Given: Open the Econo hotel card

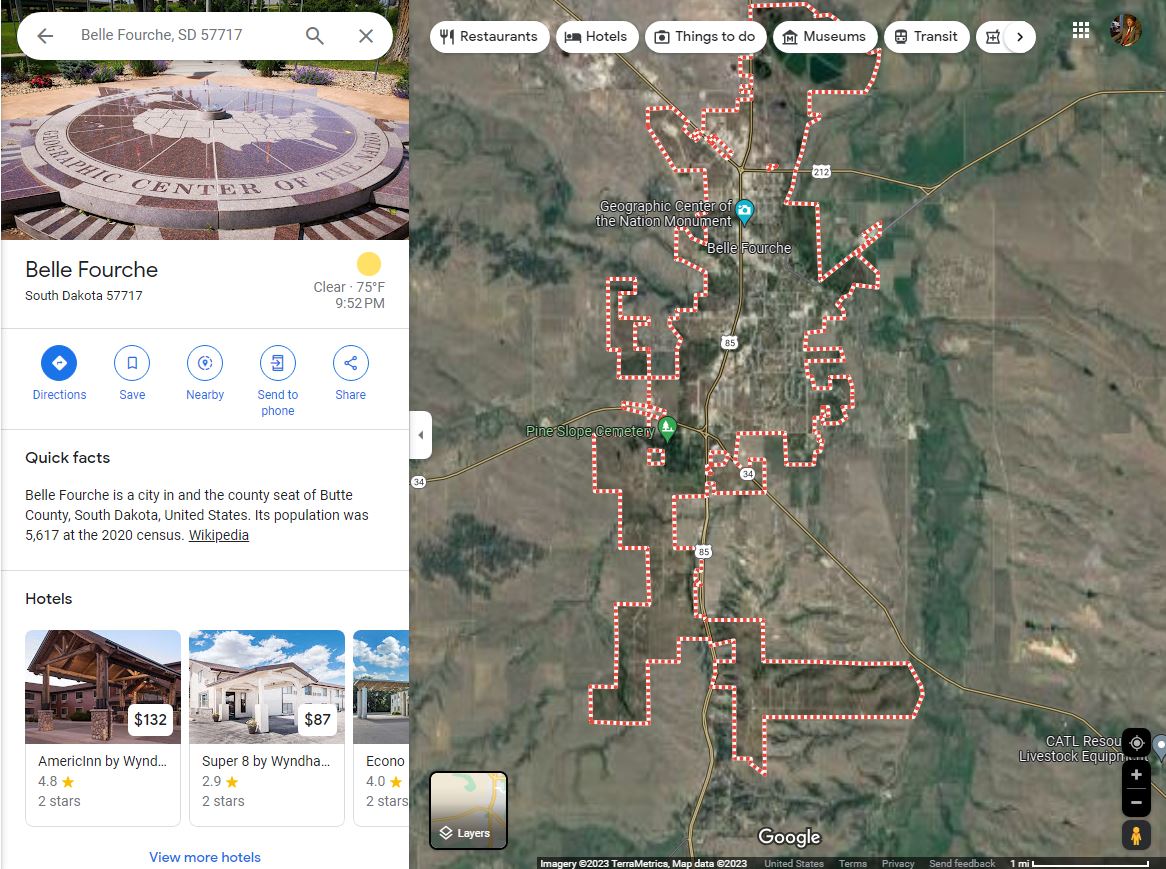Looking at the screenshot, I should tap(381, 728).
